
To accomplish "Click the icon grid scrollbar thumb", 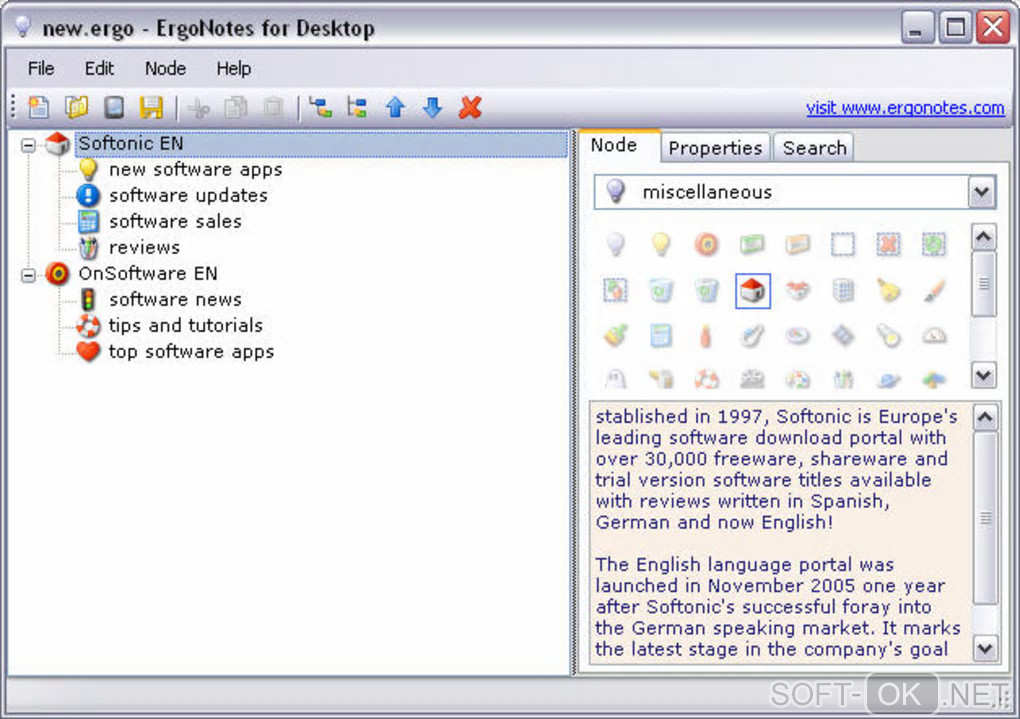I will (984, 284).
